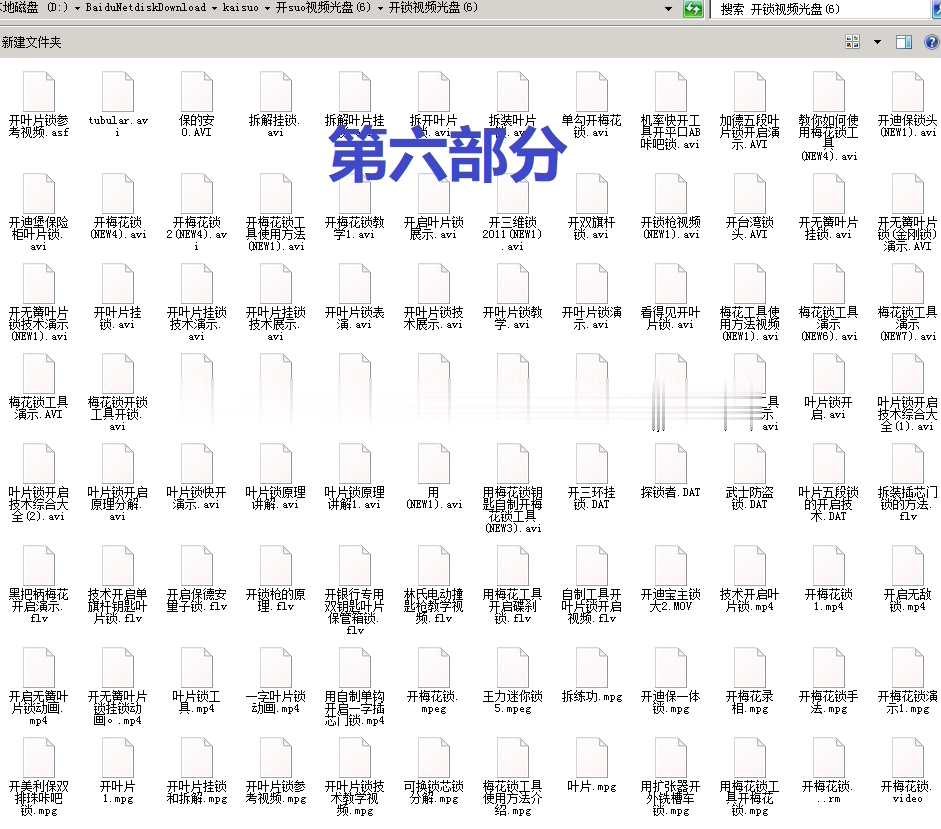This screenshot has width=941, height=829.
Task: Click the file name 叶片五段锁的开启技术.DAT
Action: pyautogui.click(x=829, y=504)
